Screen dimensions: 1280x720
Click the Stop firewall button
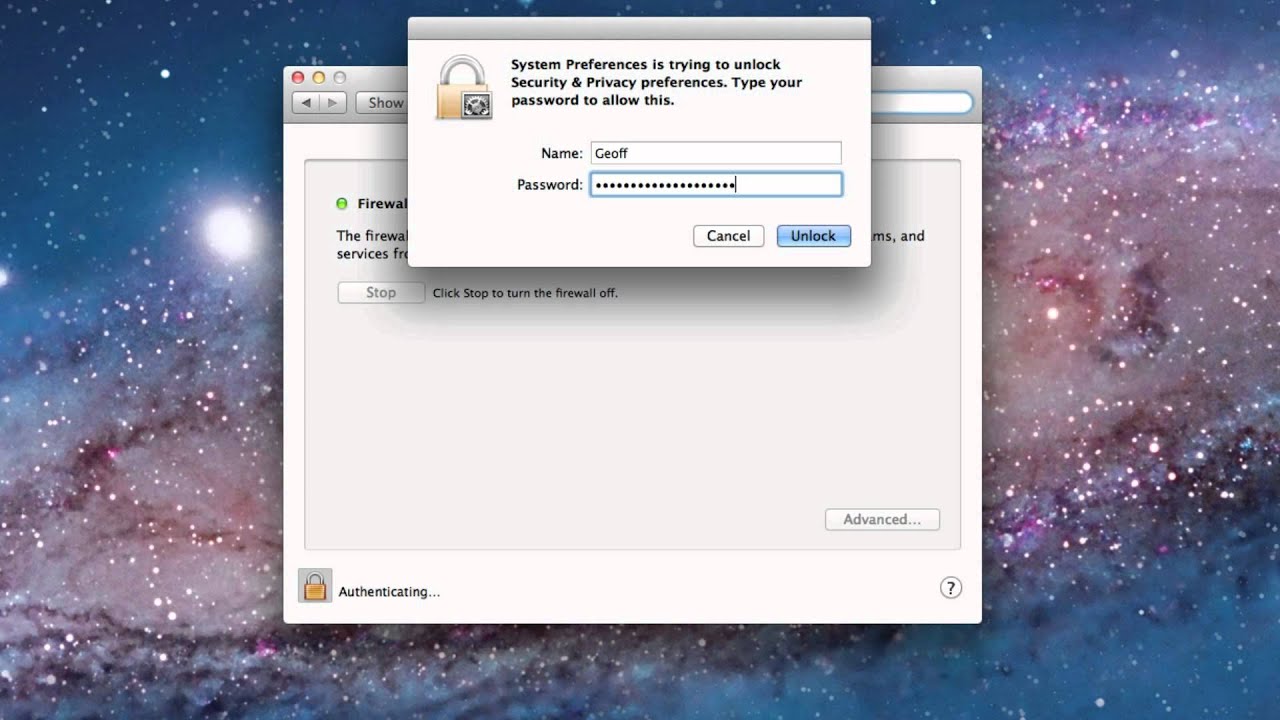(x=381, y=293)
